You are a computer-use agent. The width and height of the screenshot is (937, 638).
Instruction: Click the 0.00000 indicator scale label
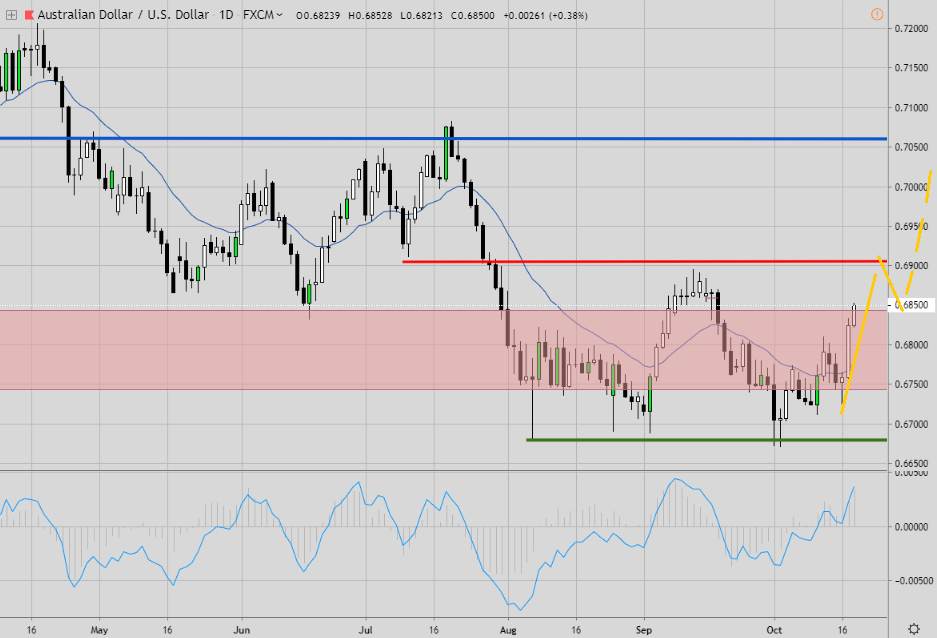click(911, 527)
